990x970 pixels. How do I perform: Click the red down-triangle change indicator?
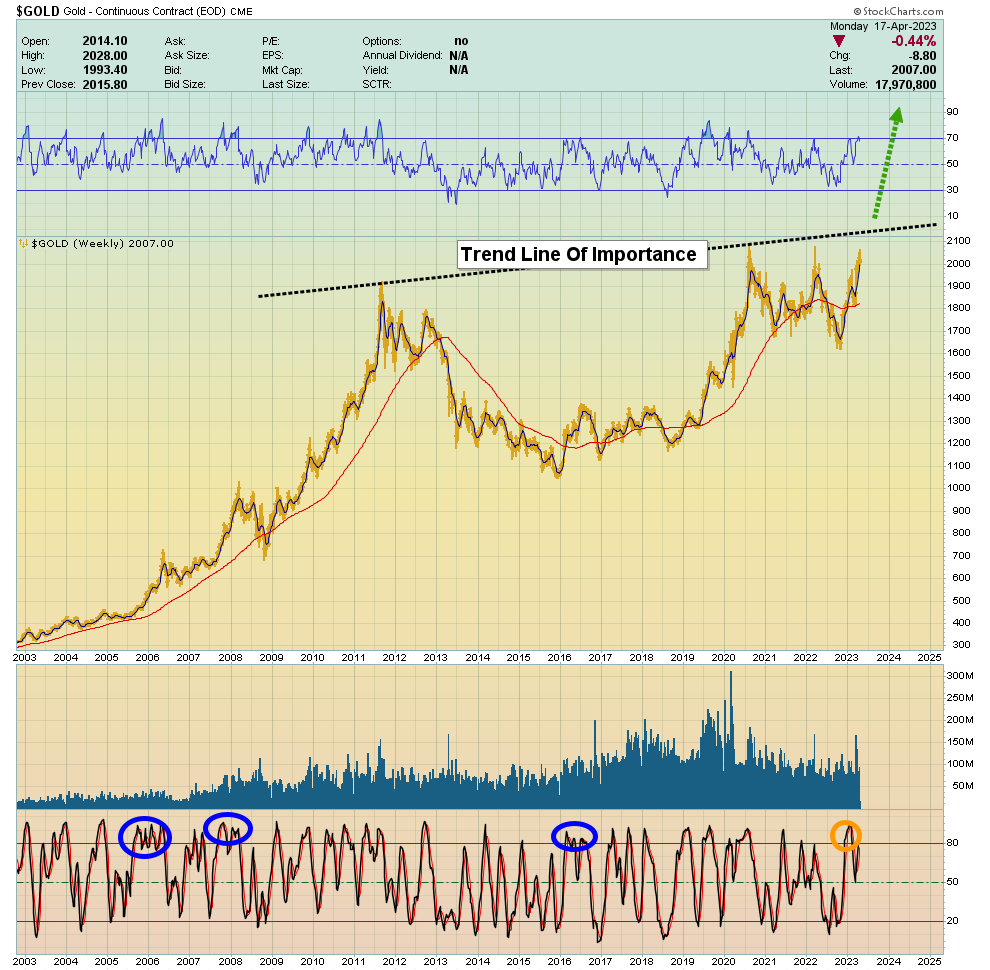(838, 41)
